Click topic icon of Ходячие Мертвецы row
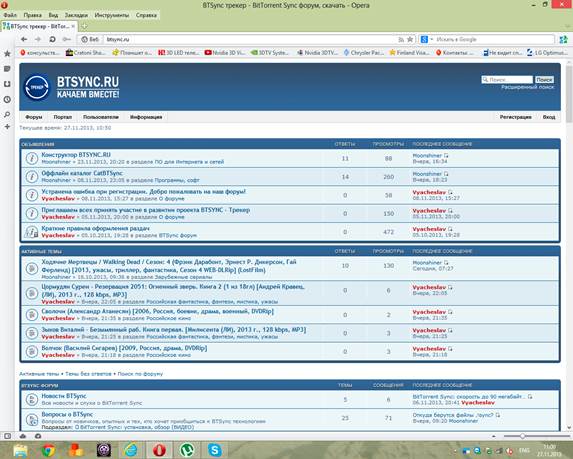573x459 pixels. [32, 269]
